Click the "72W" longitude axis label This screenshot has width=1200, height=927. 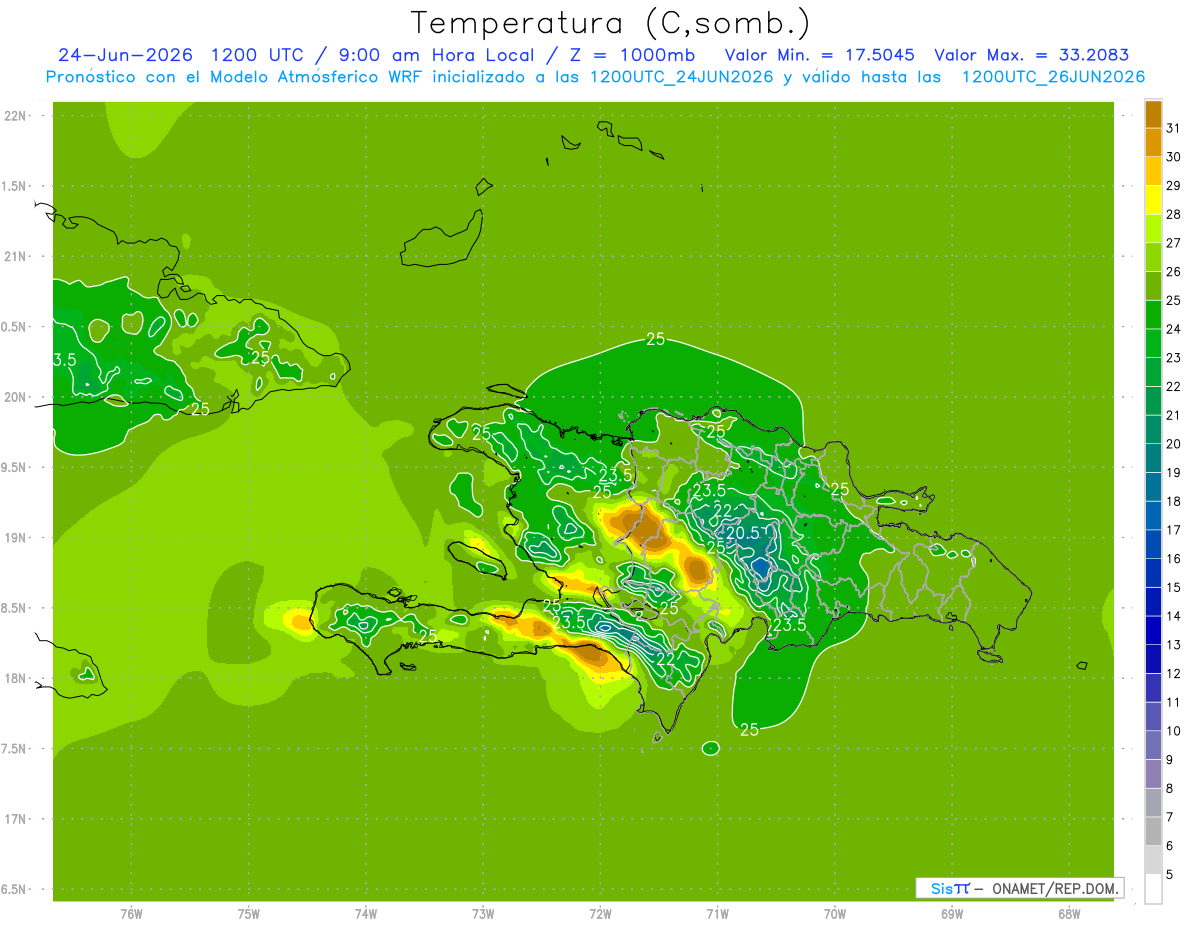(x=600, y=913)
